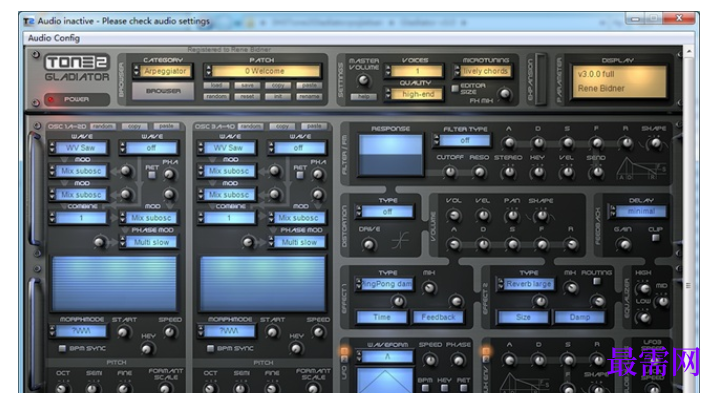This screenshot has width=719, height=393.
Task: Click the patch save button
Action: pyautogui.click(x=247, y=85)
